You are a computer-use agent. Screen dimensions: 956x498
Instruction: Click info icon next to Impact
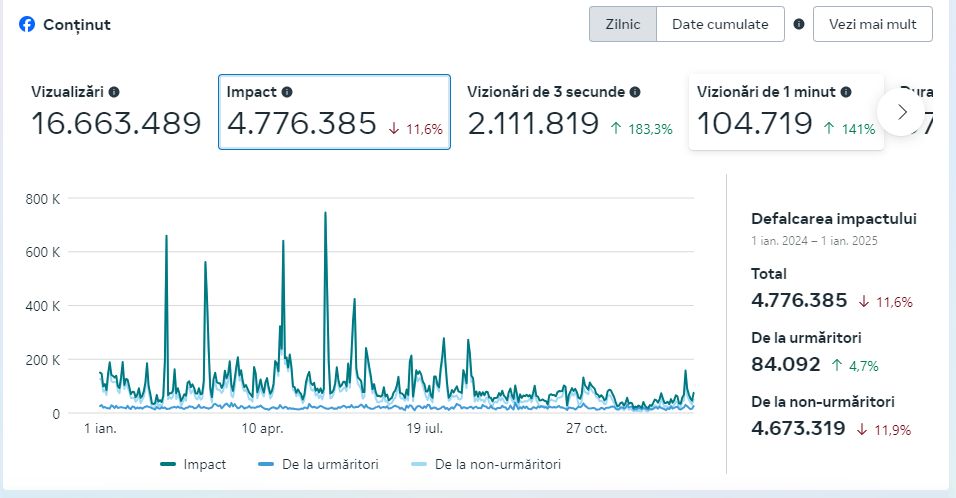tap(287, 92)
